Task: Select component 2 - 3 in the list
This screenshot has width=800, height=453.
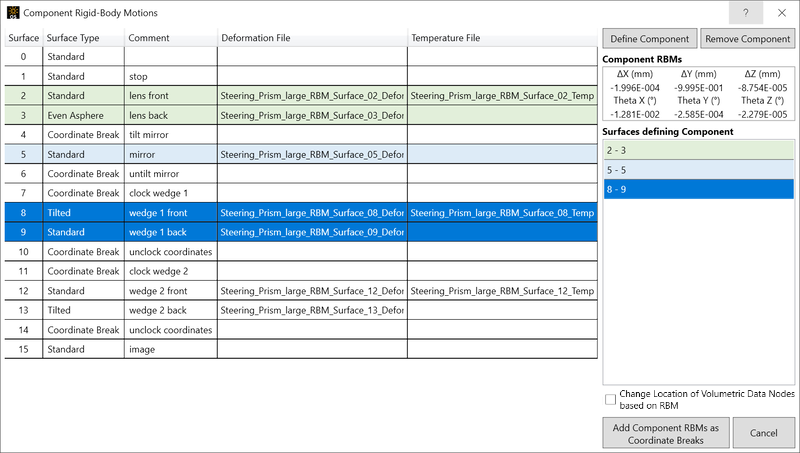Action: [x=698, y=150]
